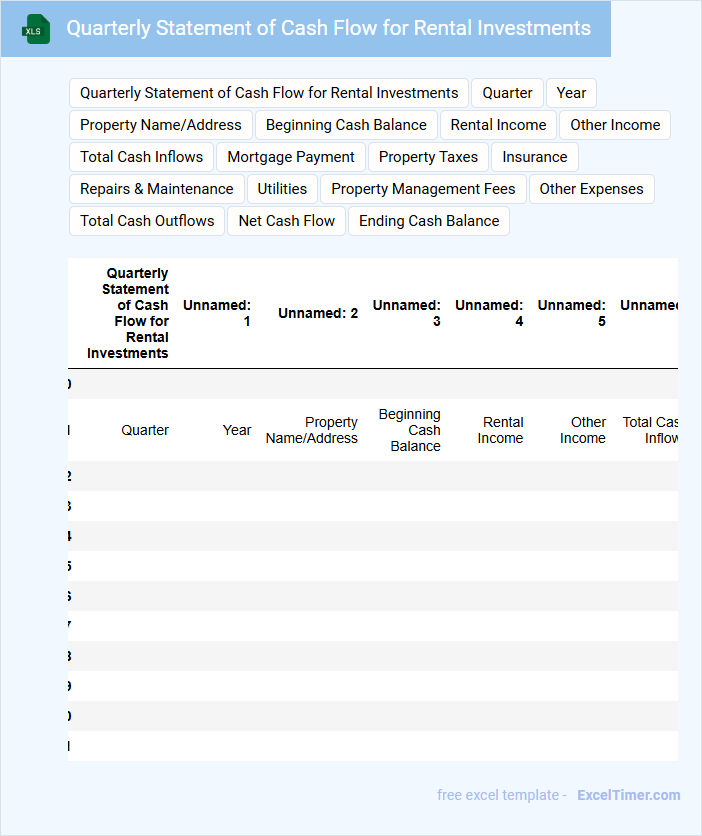Click the Other Expenses tag

point(591,189)
